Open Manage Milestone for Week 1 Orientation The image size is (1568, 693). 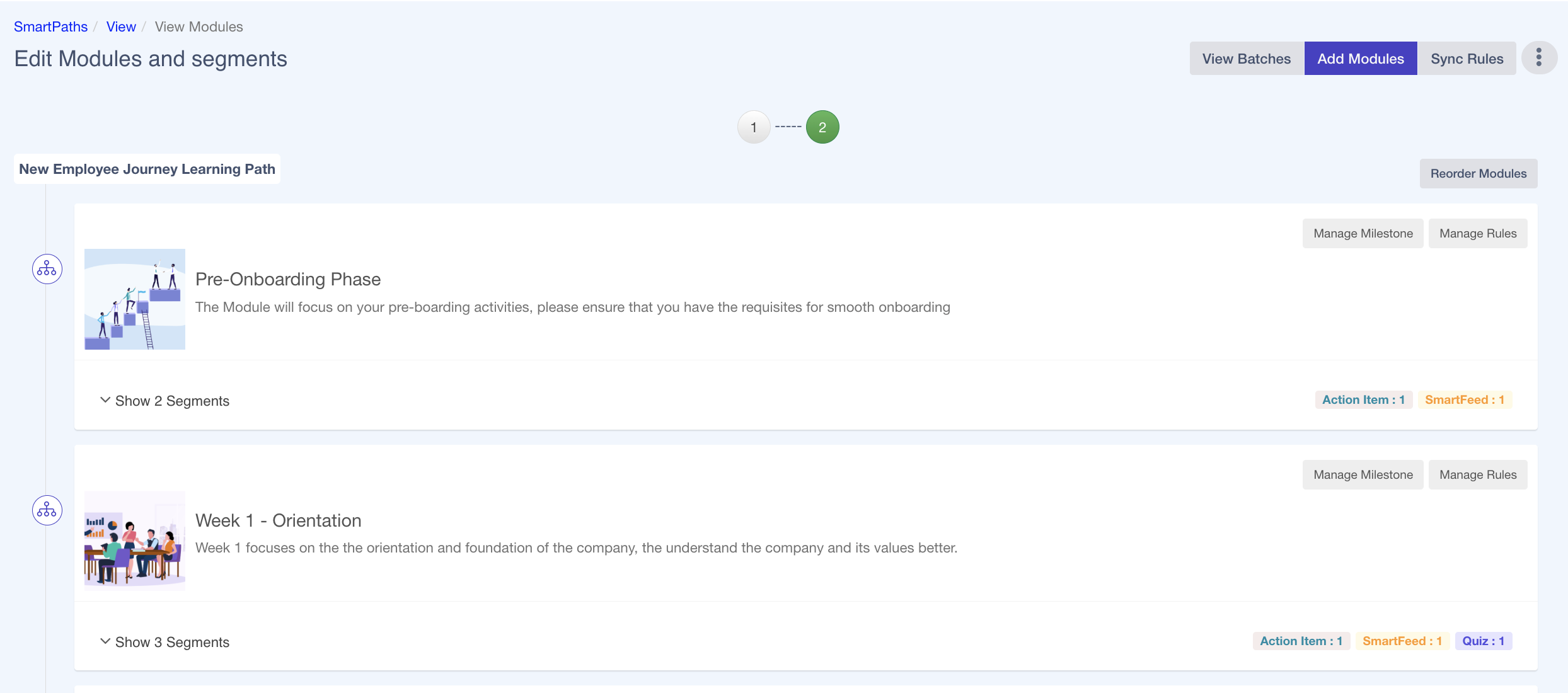[x=1363, y=475]
